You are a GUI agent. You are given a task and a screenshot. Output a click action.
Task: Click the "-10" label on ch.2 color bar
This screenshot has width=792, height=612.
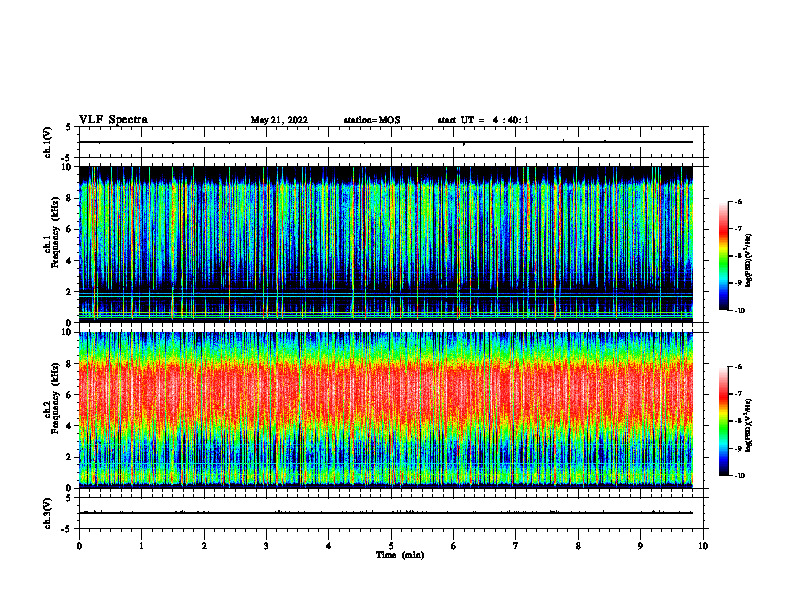tap(739, 476)
